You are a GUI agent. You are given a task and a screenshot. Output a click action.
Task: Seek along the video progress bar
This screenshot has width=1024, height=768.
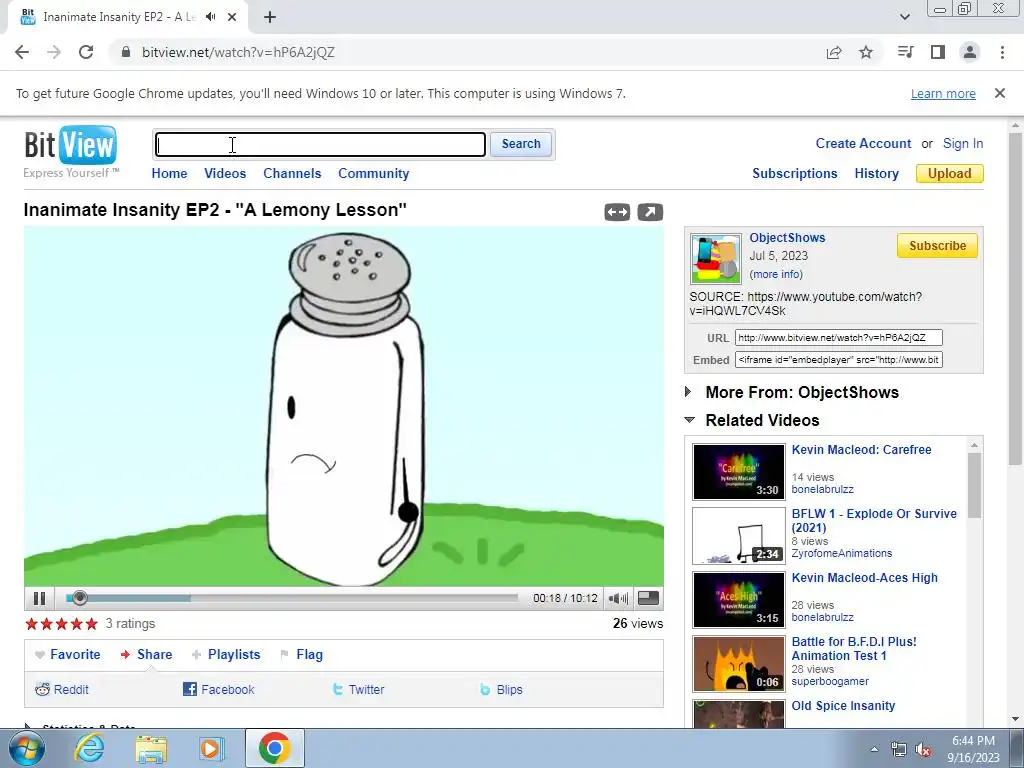coord(292,598)
